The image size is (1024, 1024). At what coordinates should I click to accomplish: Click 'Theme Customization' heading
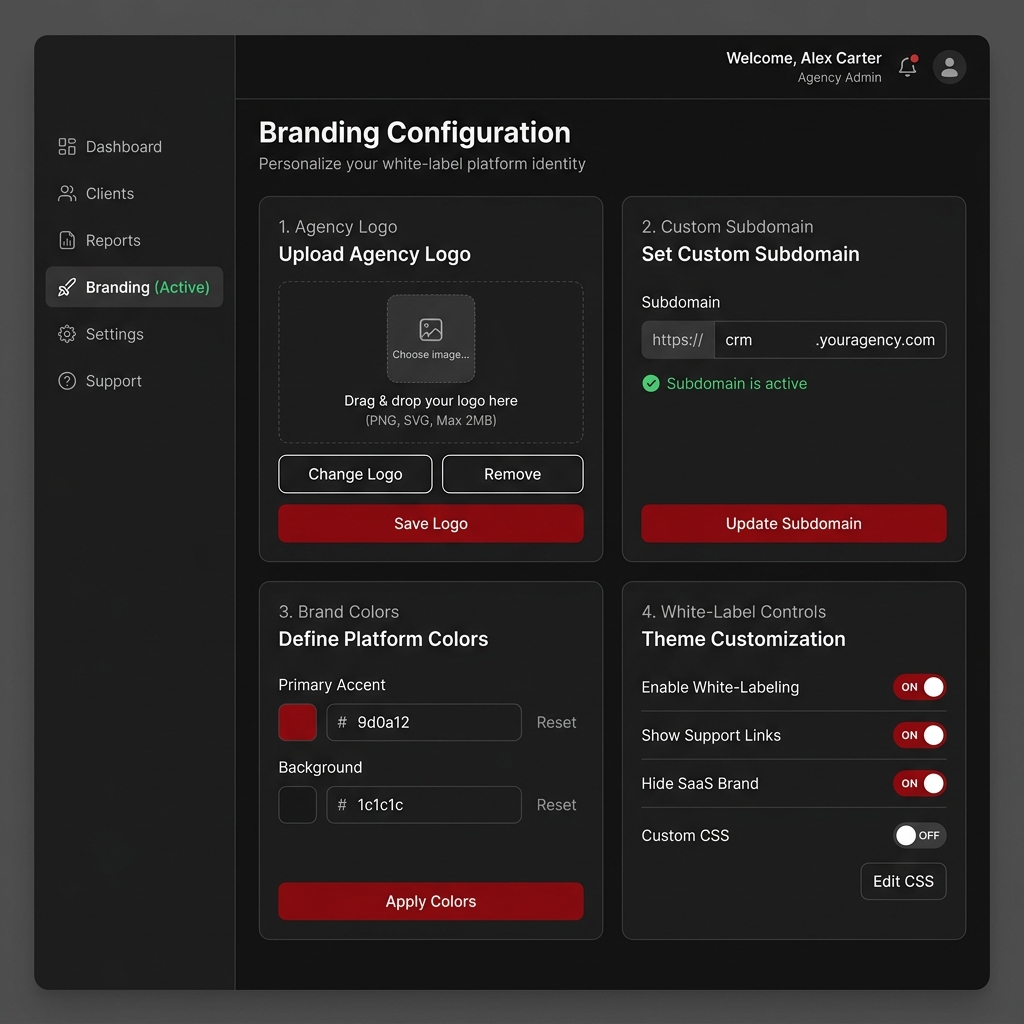click(x=743, y=639)
